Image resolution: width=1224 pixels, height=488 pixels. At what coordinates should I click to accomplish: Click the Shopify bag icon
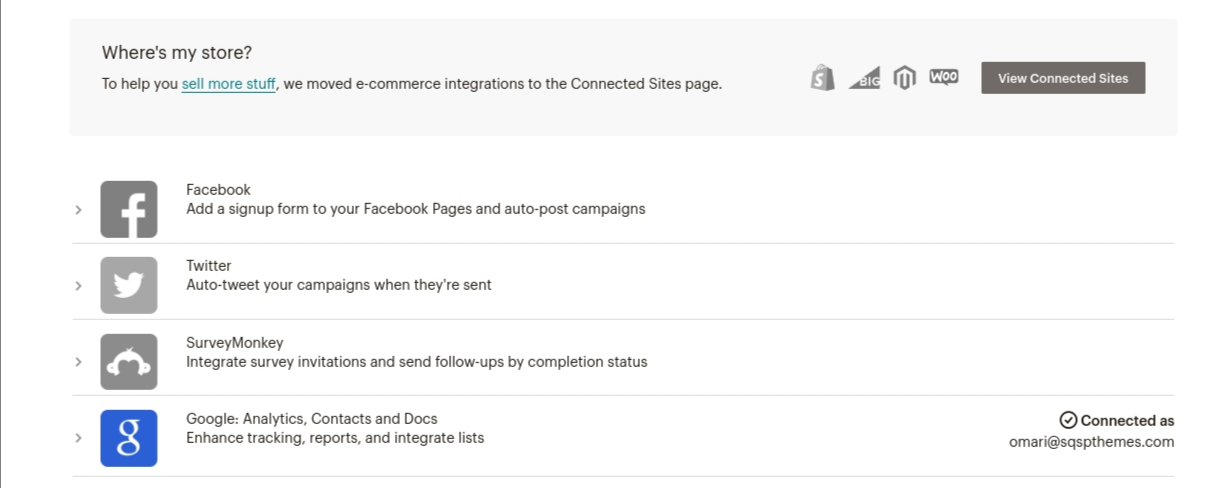click(823, 78)
